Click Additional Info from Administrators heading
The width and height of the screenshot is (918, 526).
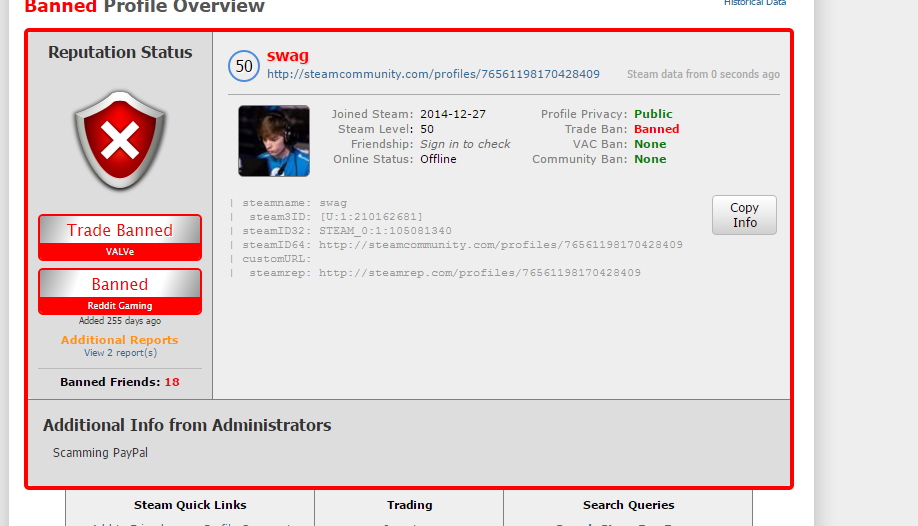(187, 425)
